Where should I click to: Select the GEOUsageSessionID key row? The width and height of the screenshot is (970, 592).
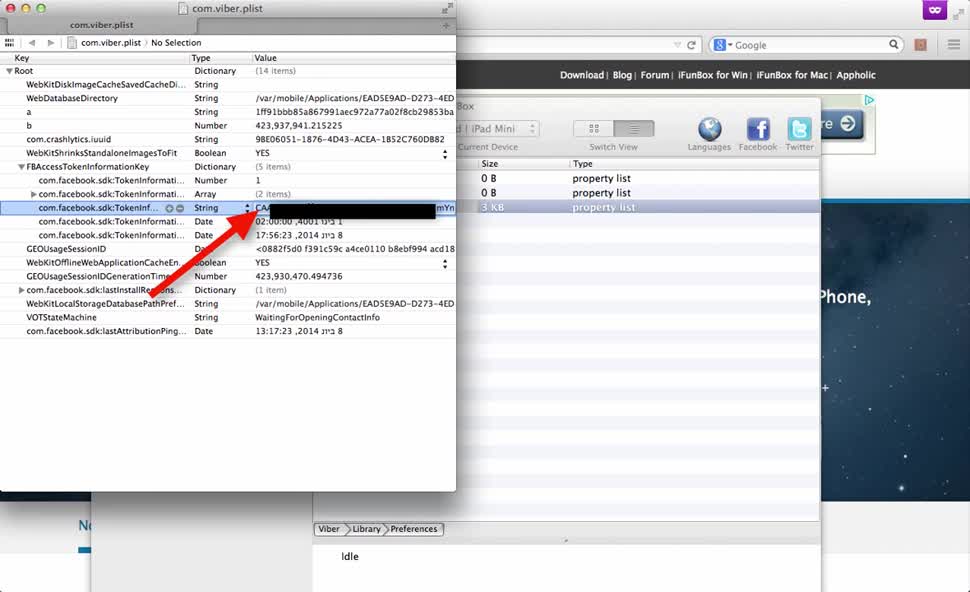tap(228, 249)
